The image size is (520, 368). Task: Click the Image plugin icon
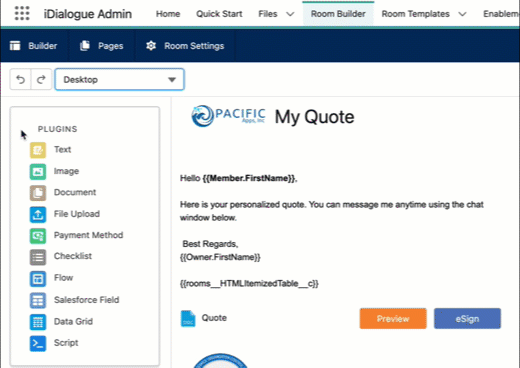[38, 171]
